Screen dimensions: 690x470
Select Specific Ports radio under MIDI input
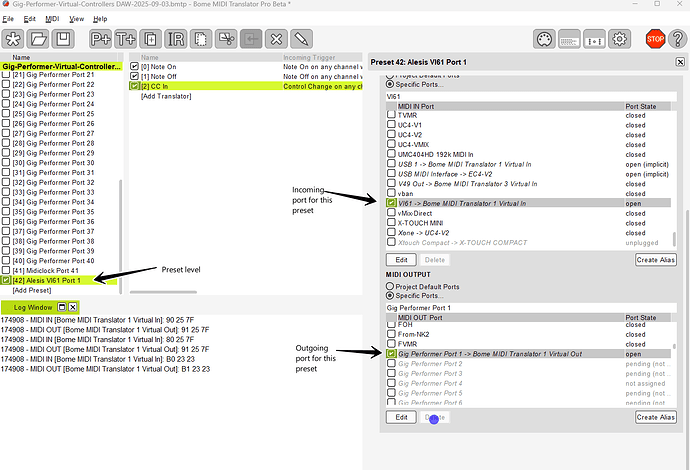(x=389, y=84)
